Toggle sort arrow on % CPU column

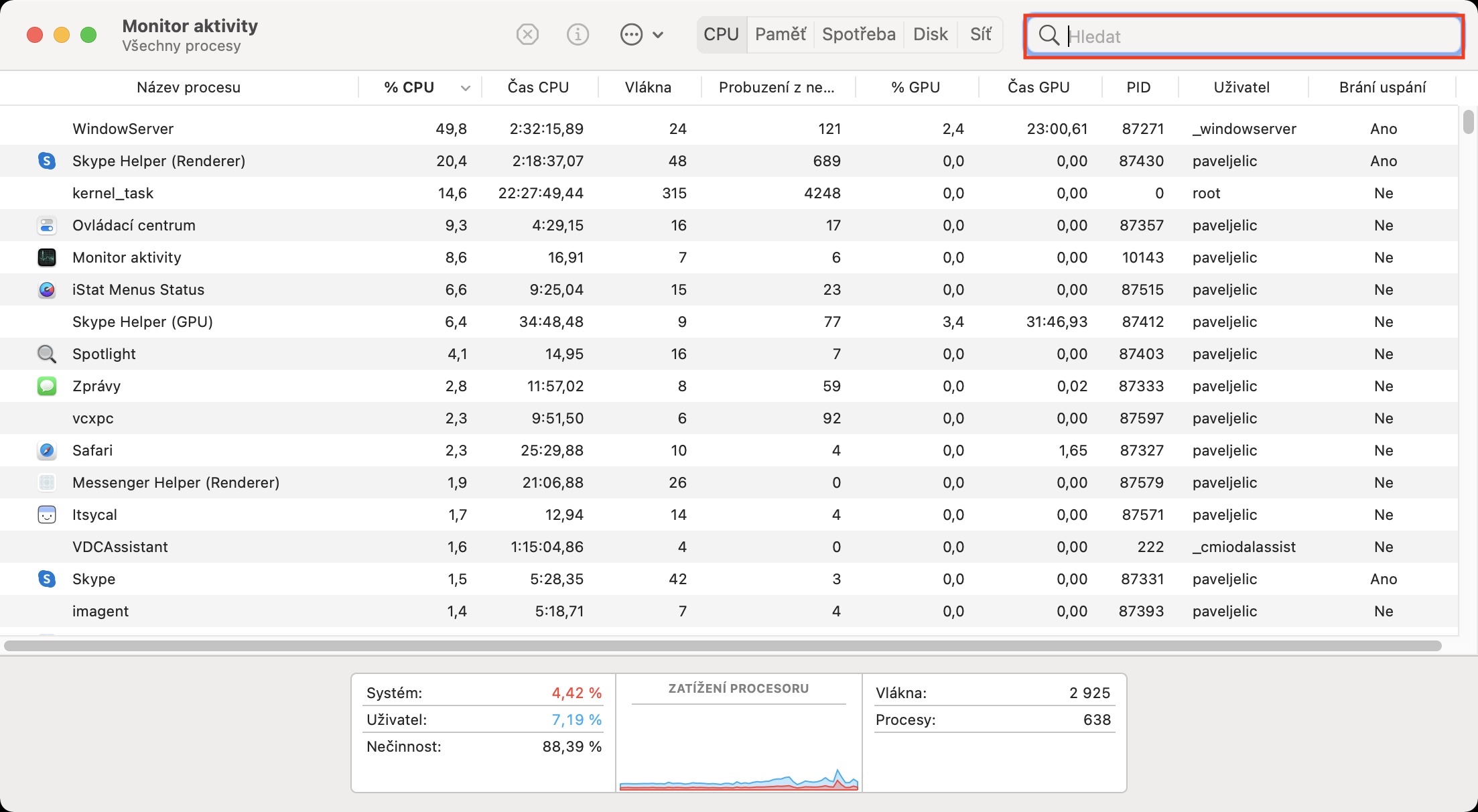(x=465, y=88)
